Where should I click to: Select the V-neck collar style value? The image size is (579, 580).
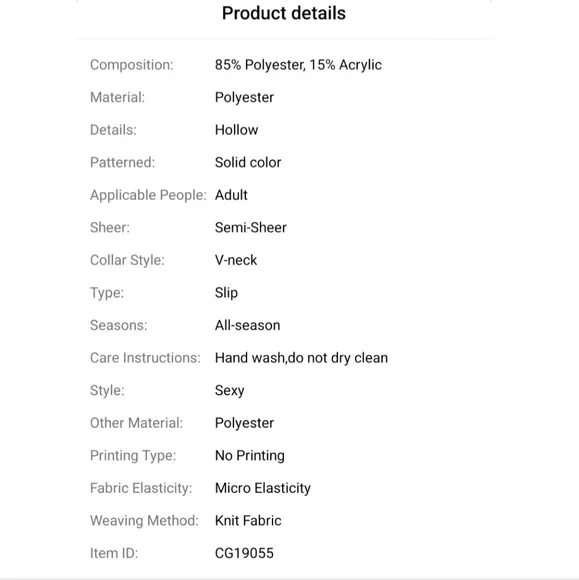point(236,260)
